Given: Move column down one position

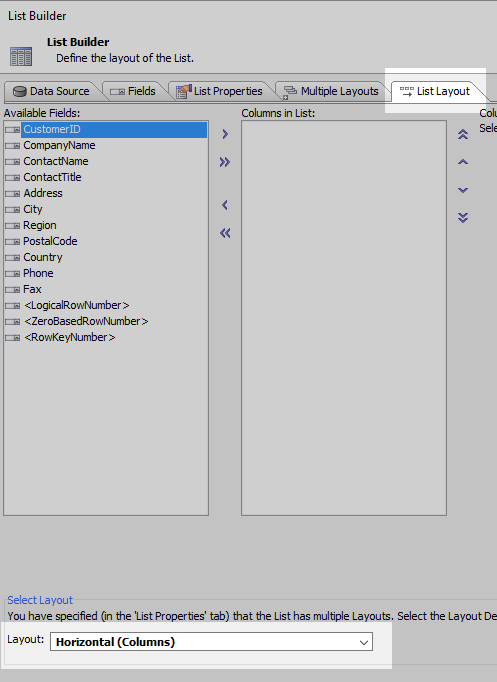Looking at the screenshot, I should tap(463, 190).
